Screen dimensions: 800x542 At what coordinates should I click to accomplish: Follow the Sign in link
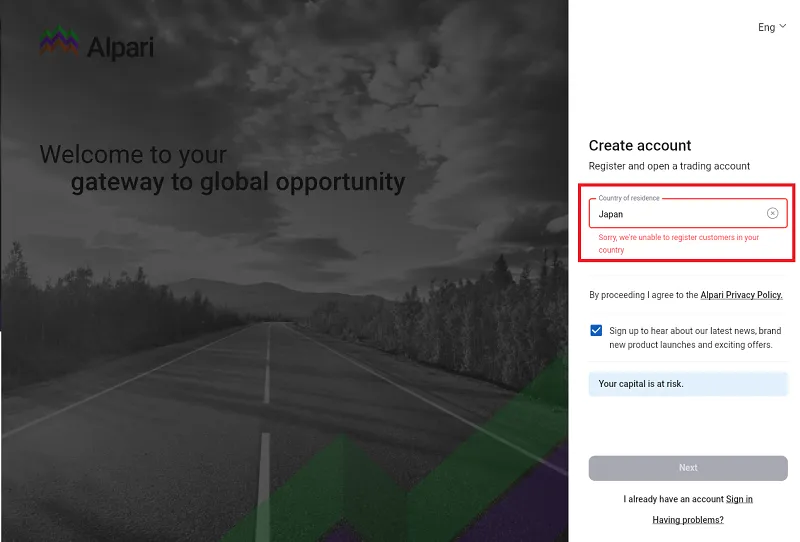click(x=739, y=499)
